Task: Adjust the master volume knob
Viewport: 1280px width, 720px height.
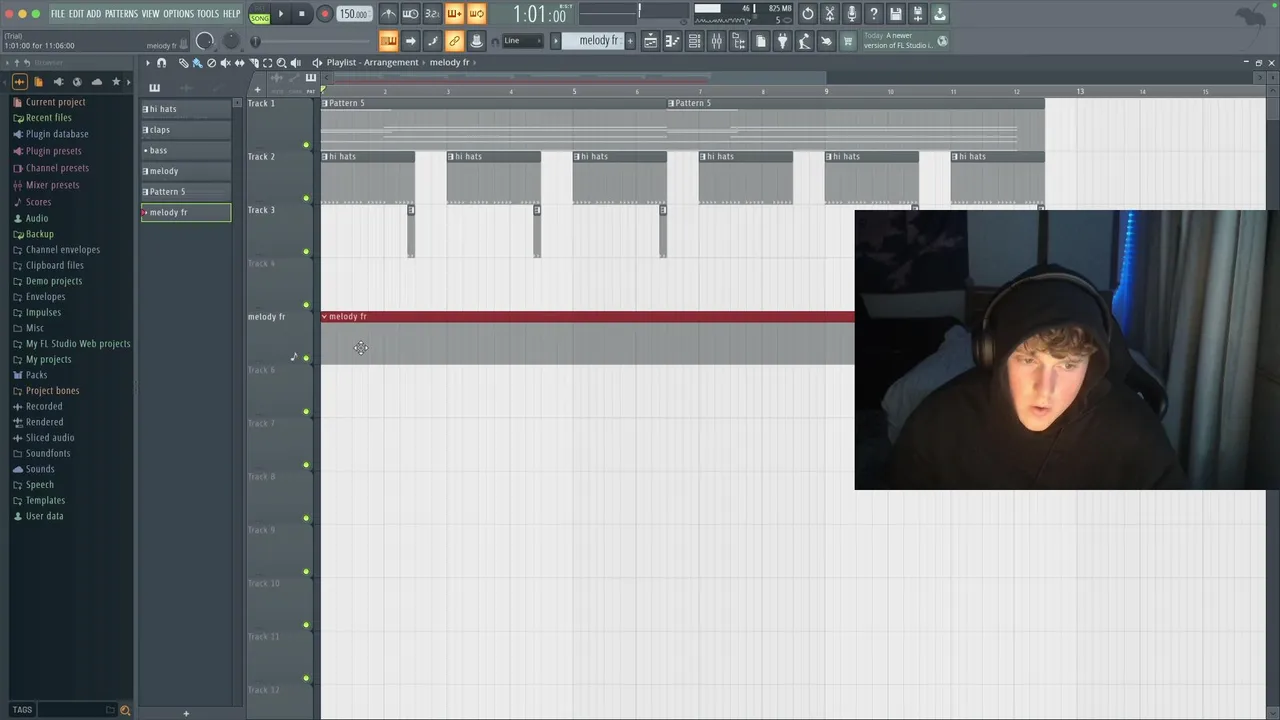Action: point(205,41)
